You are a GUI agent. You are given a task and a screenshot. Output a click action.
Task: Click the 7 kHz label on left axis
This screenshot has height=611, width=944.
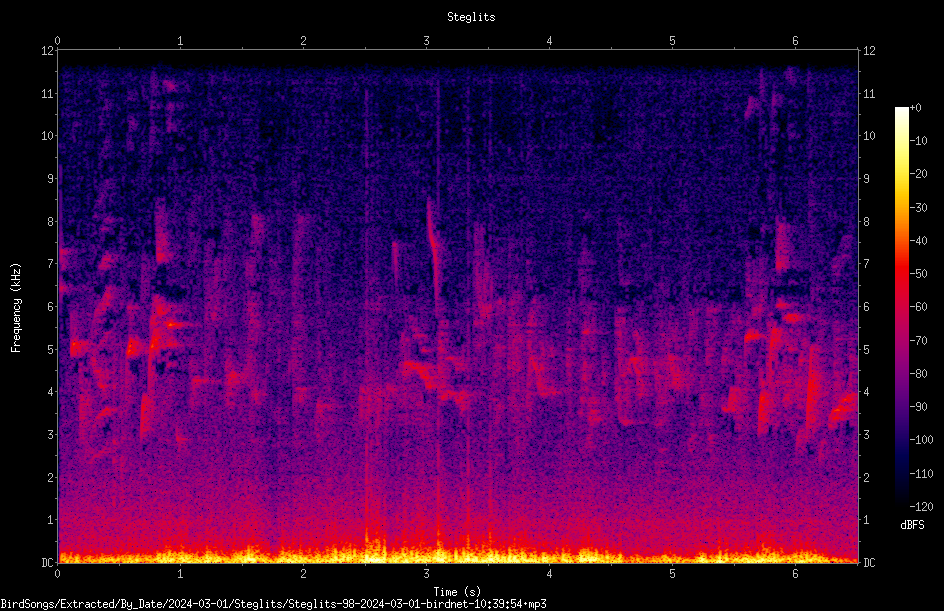point(51,264)
